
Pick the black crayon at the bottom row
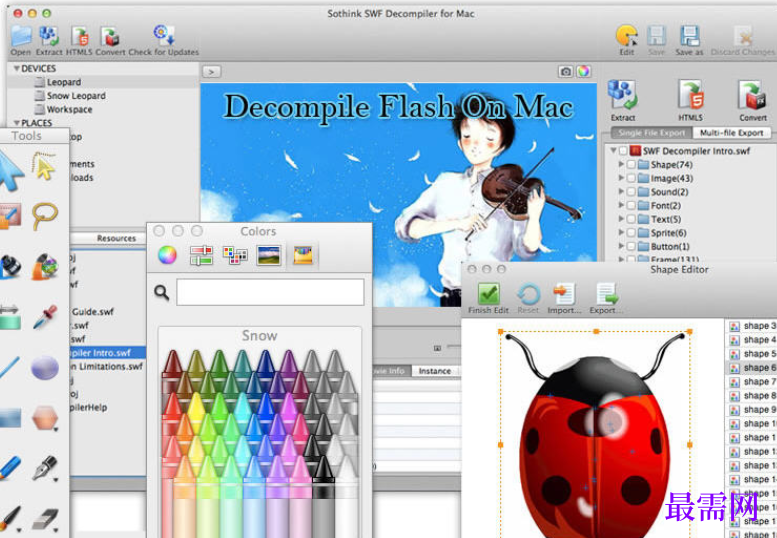tap(324, 495)
